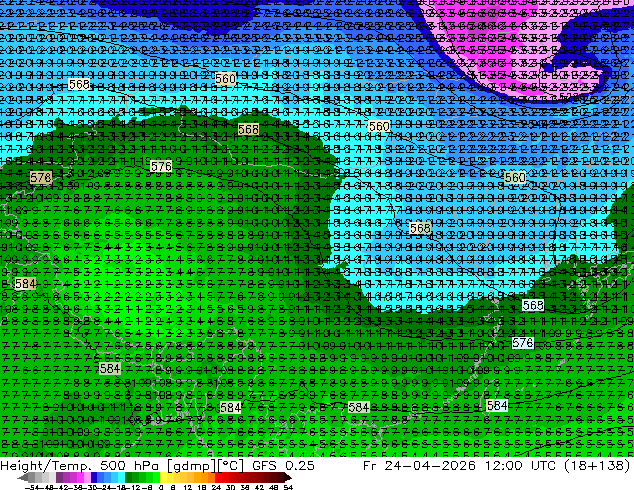Click the bright magenta legend swatch

[80, 477]
